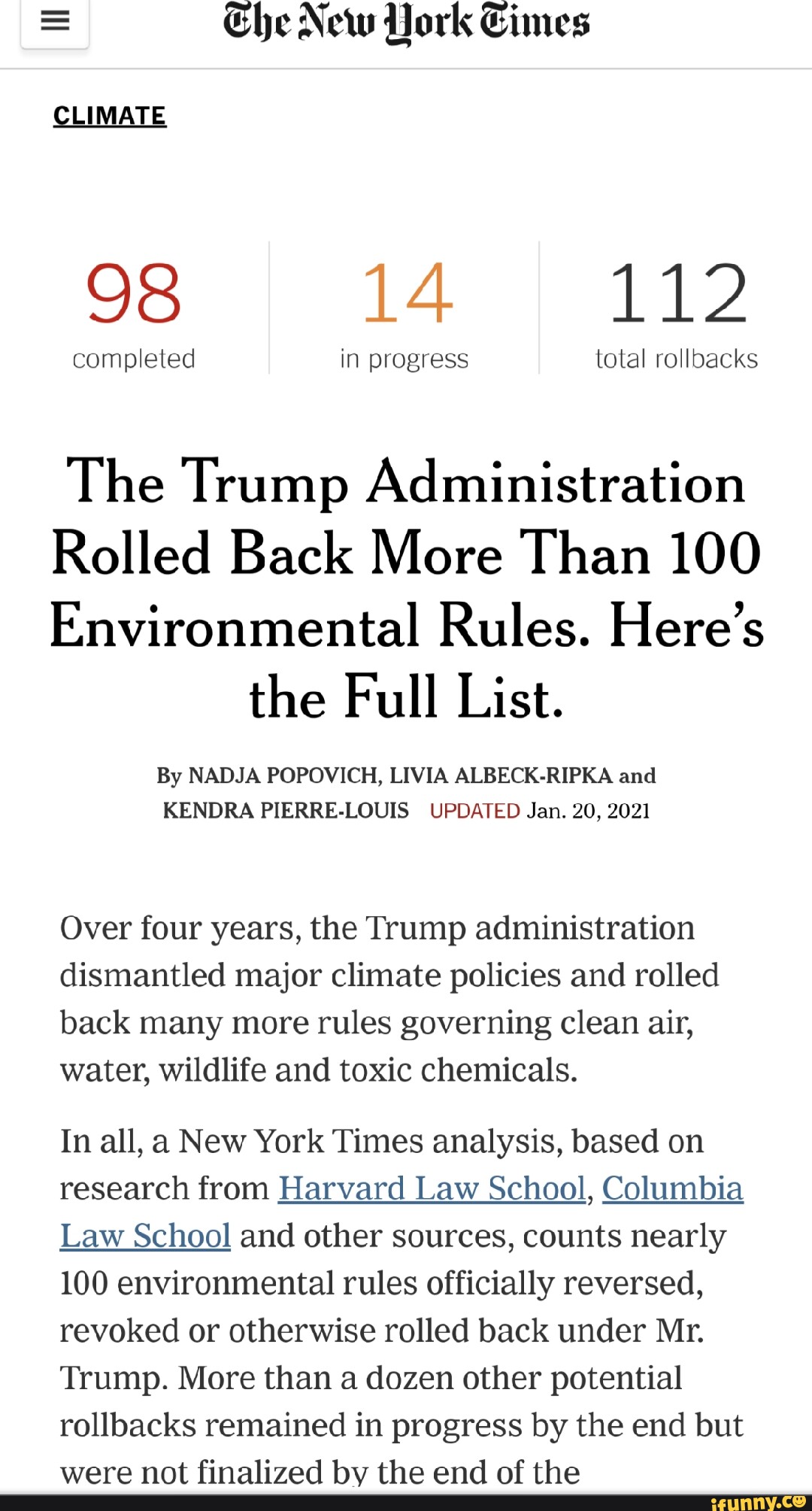Click the red number 98

click(x=134, y=293)
